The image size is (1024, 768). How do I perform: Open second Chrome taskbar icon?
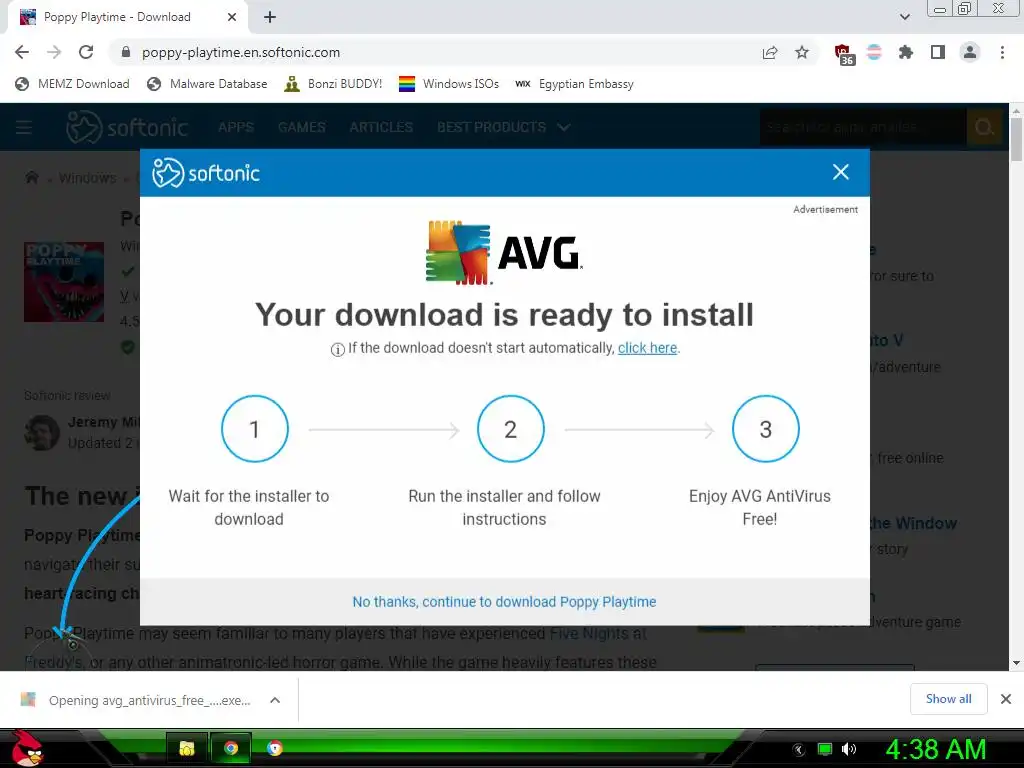click(275, 748)
